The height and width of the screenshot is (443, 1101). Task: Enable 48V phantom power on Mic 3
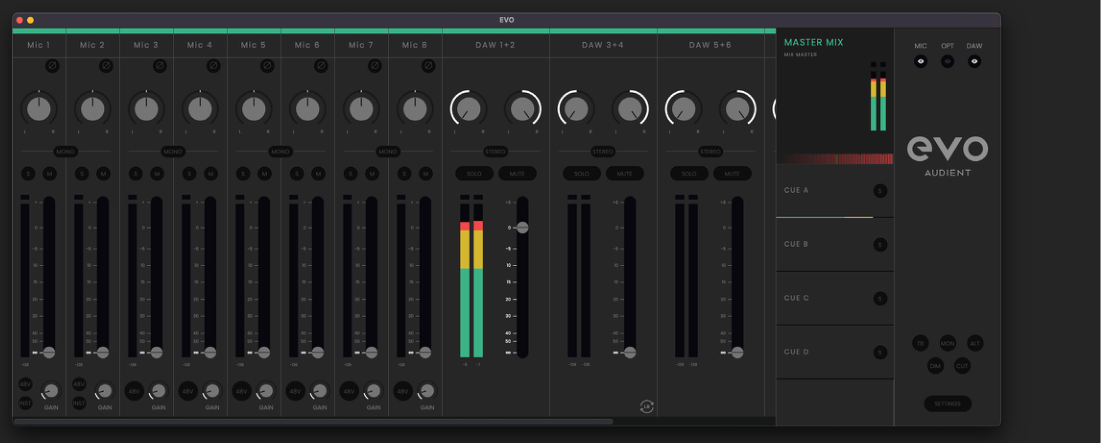coord(134,390)
